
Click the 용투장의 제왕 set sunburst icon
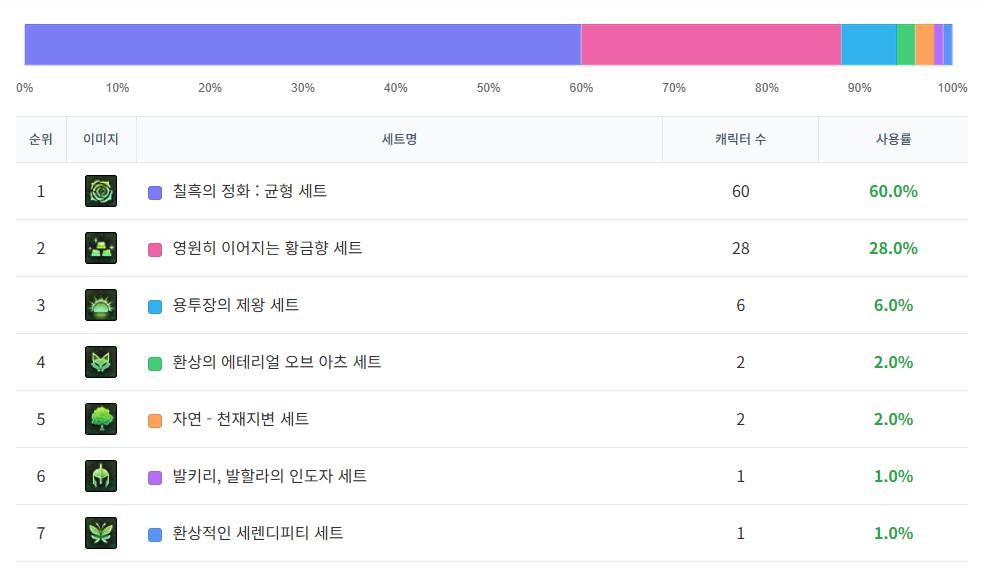pyautogui.click(x=101, y=305)
